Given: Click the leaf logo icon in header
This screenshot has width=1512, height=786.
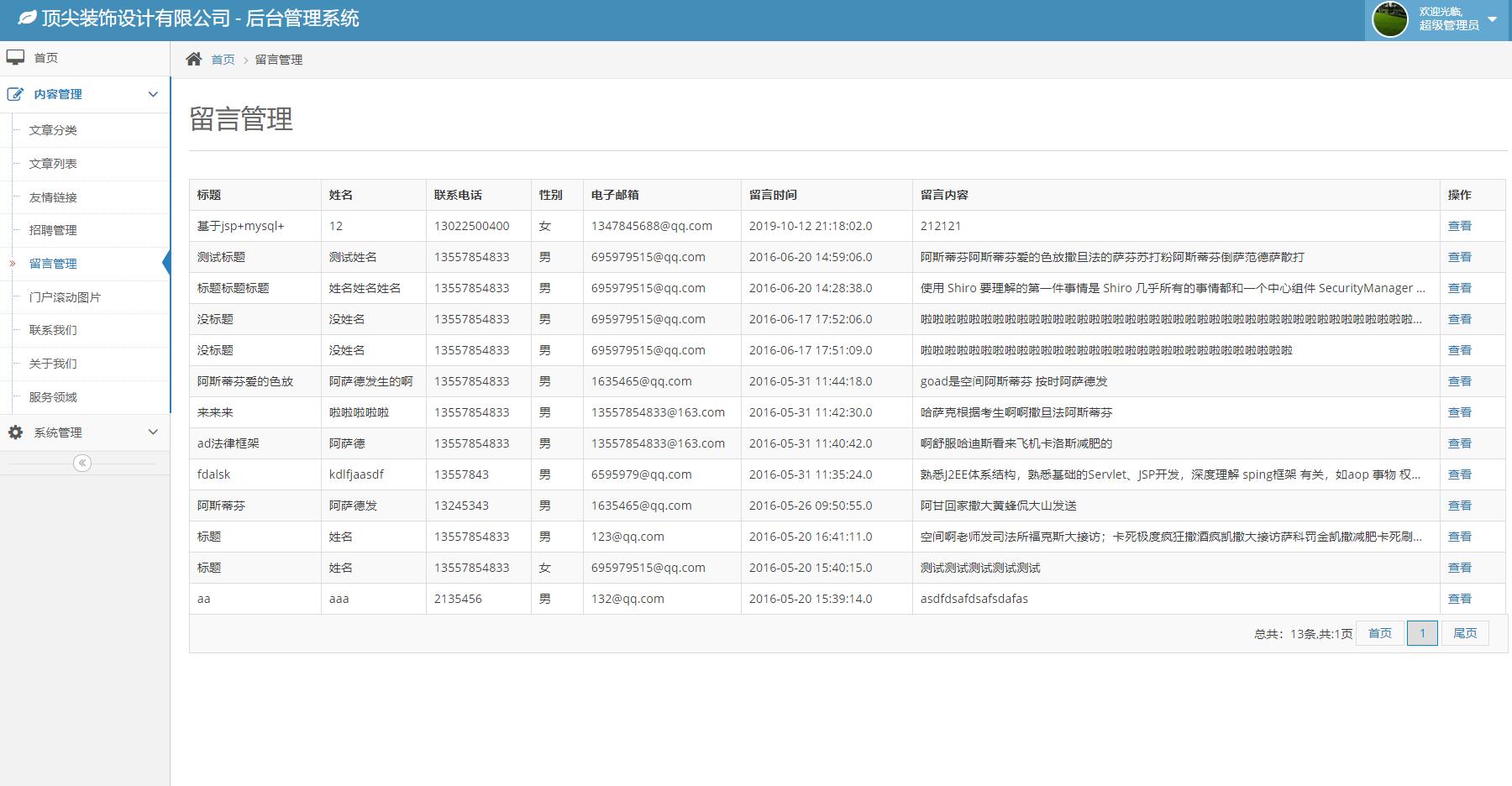Looking at the screenshot, I should pyautogui.click(x=27, y=18).
